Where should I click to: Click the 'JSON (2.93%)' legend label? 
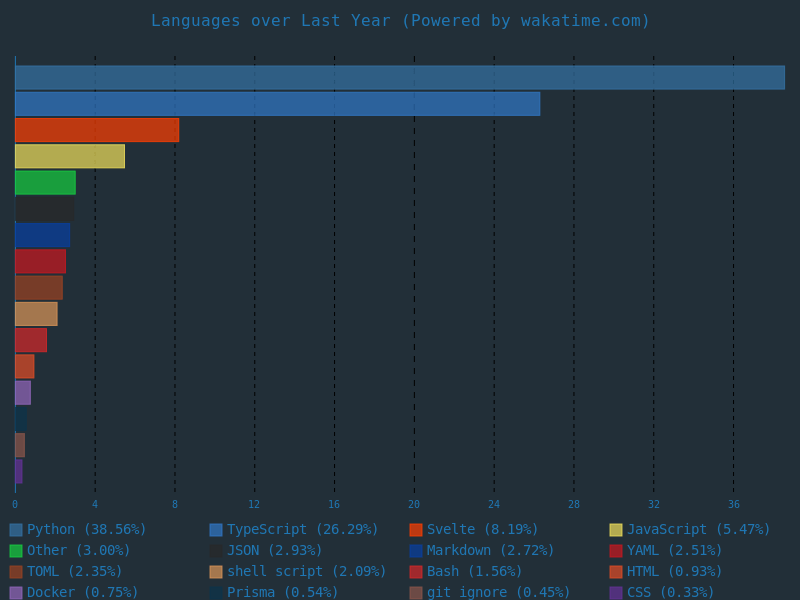(274, 551)
